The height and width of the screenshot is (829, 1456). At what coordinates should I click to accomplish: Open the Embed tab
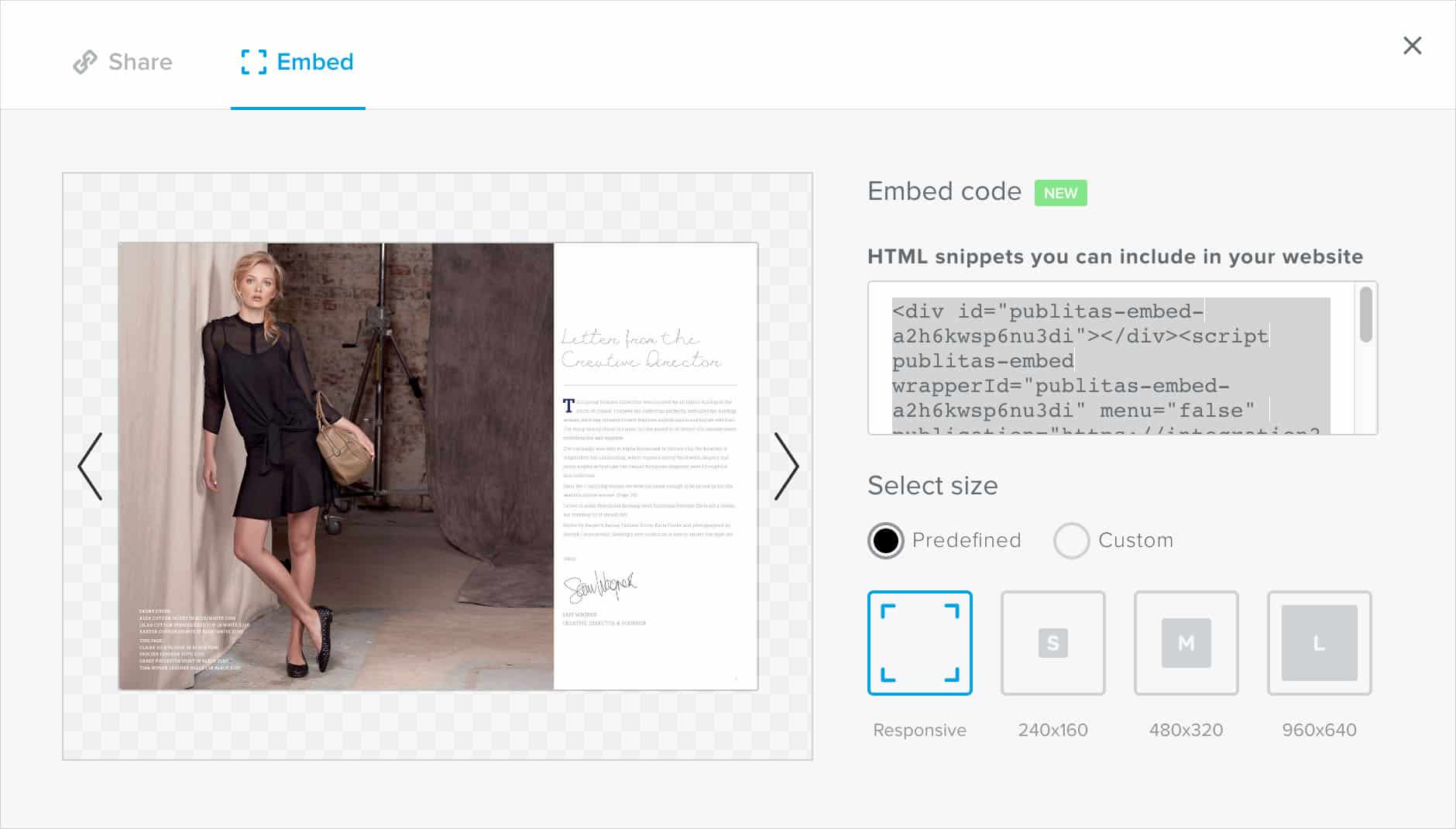pyautogui.click(x=315, y=62)
